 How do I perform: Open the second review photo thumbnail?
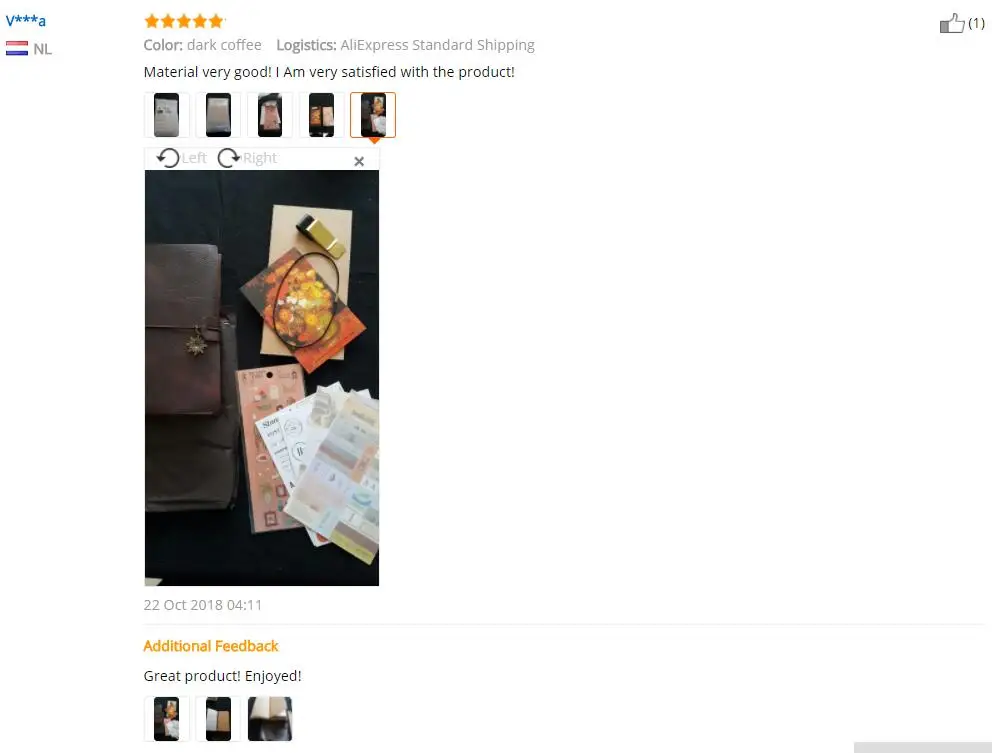(x=218, y=115)
